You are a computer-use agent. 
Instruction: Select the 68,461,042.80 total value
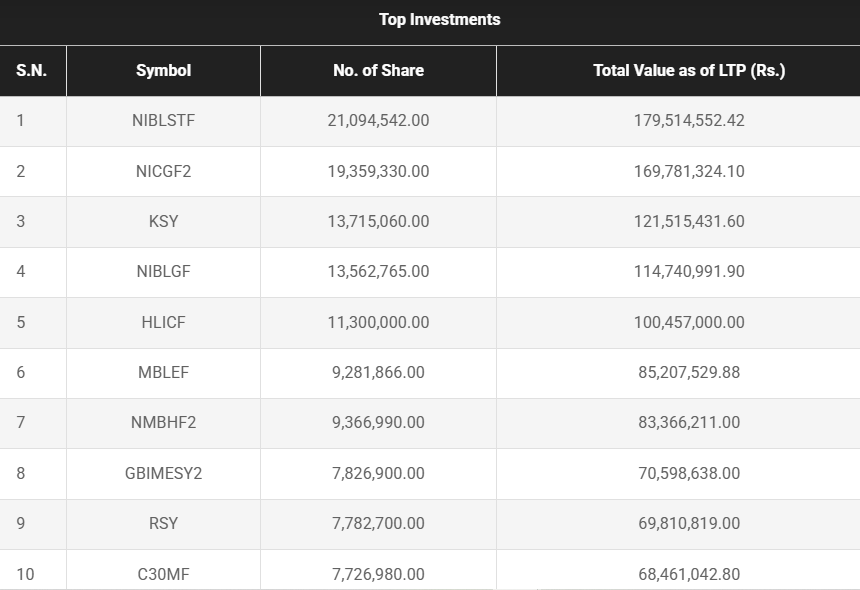coord(689,574)
